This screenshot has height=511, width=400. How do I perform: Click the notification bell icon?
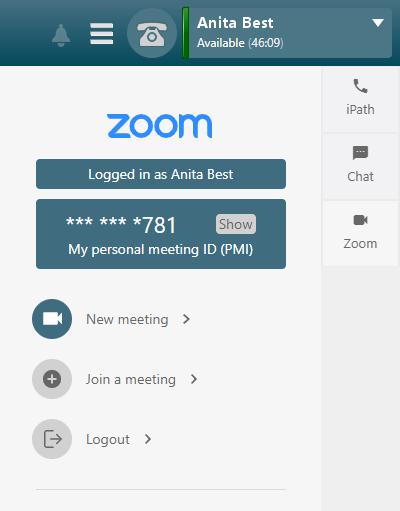tap(61, 35)
